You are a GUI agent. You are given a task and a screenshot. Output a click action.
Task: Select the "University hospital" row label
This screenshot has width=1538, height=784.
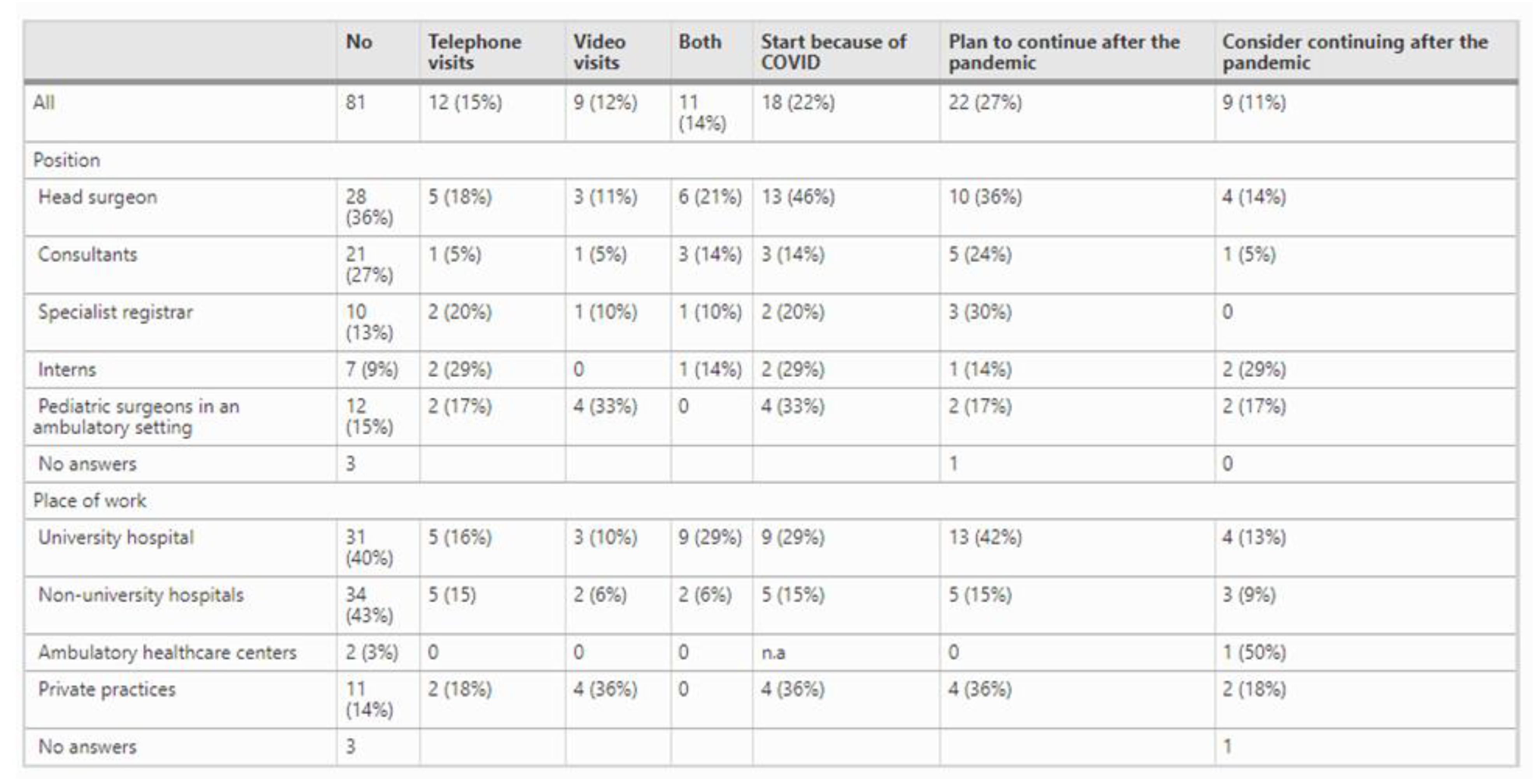tap(116, 538)
